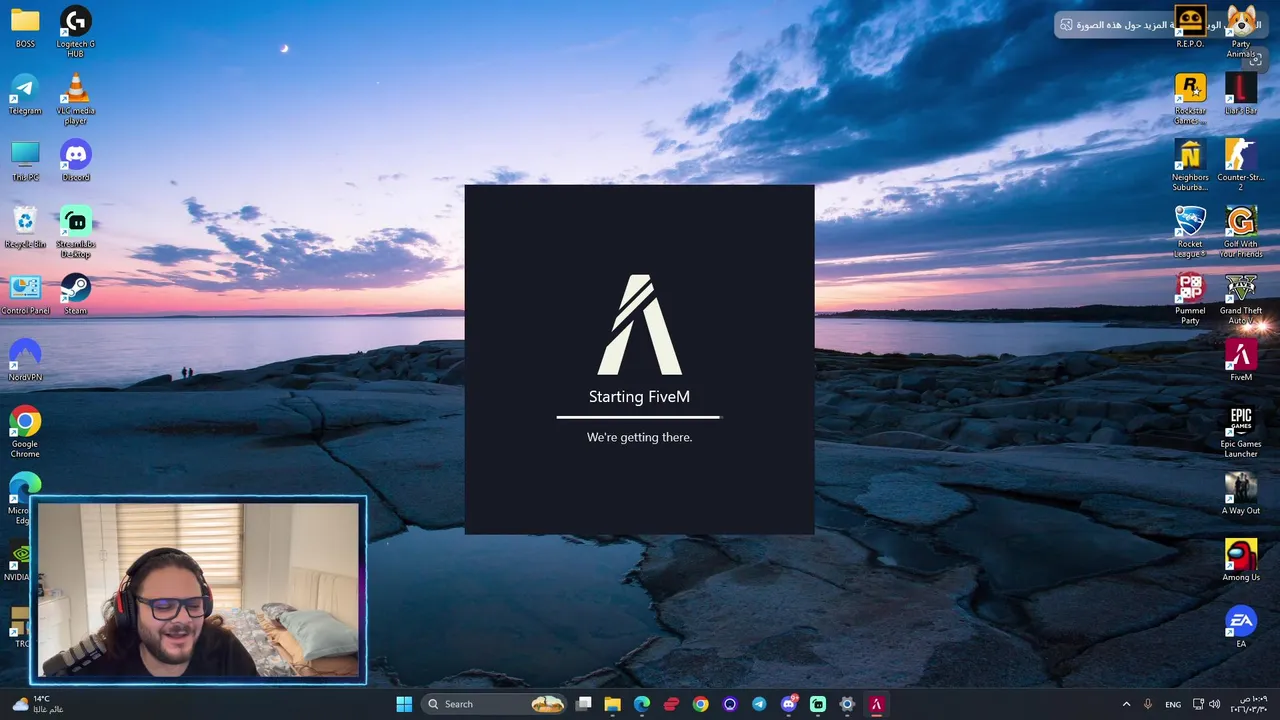
Task: Click the webcam overlay thumbnail
Action: point(198,590)
